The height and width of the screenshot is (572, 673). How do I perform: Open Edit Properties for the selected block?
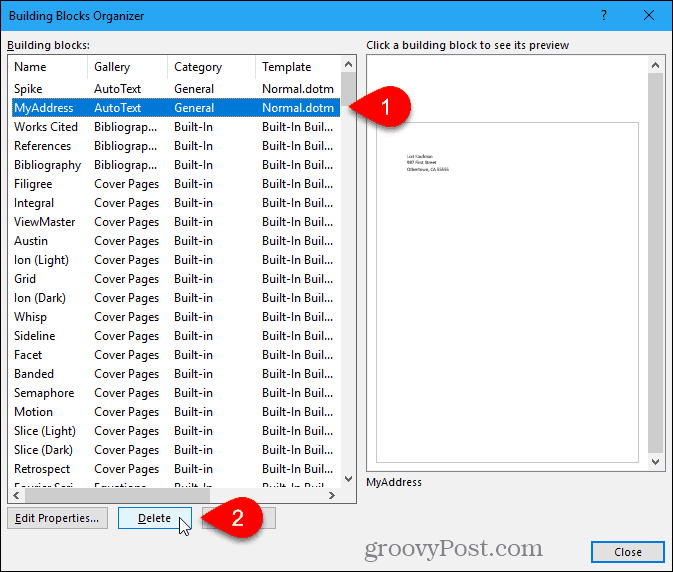pyautogui.click(x=57, y=518)
